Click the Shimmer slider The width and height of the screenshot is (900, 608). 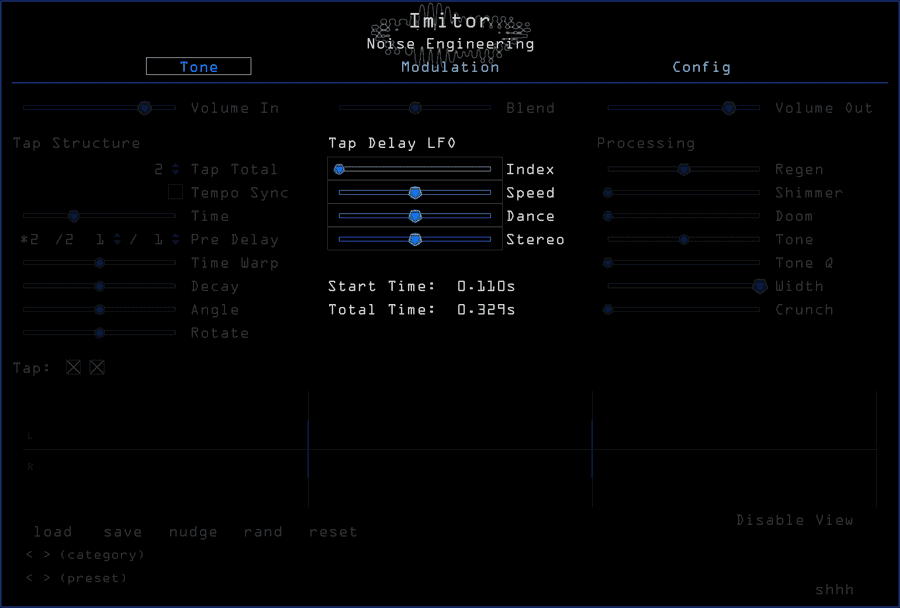tap(681, 192)
